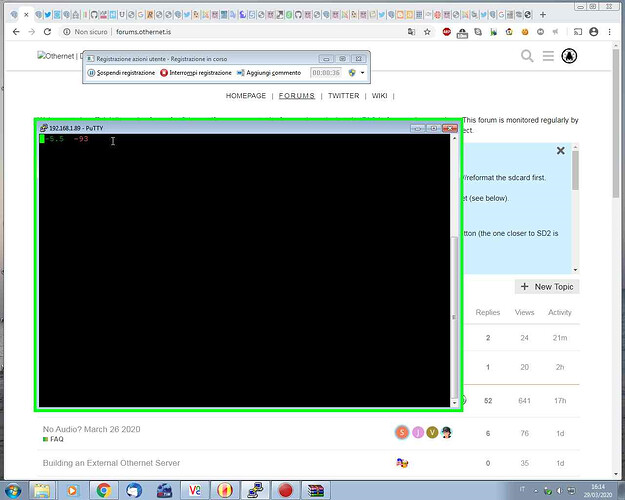Click the recorder shield help icon
Viewport: 625px width, 500px height.
[x=352, y=73]
